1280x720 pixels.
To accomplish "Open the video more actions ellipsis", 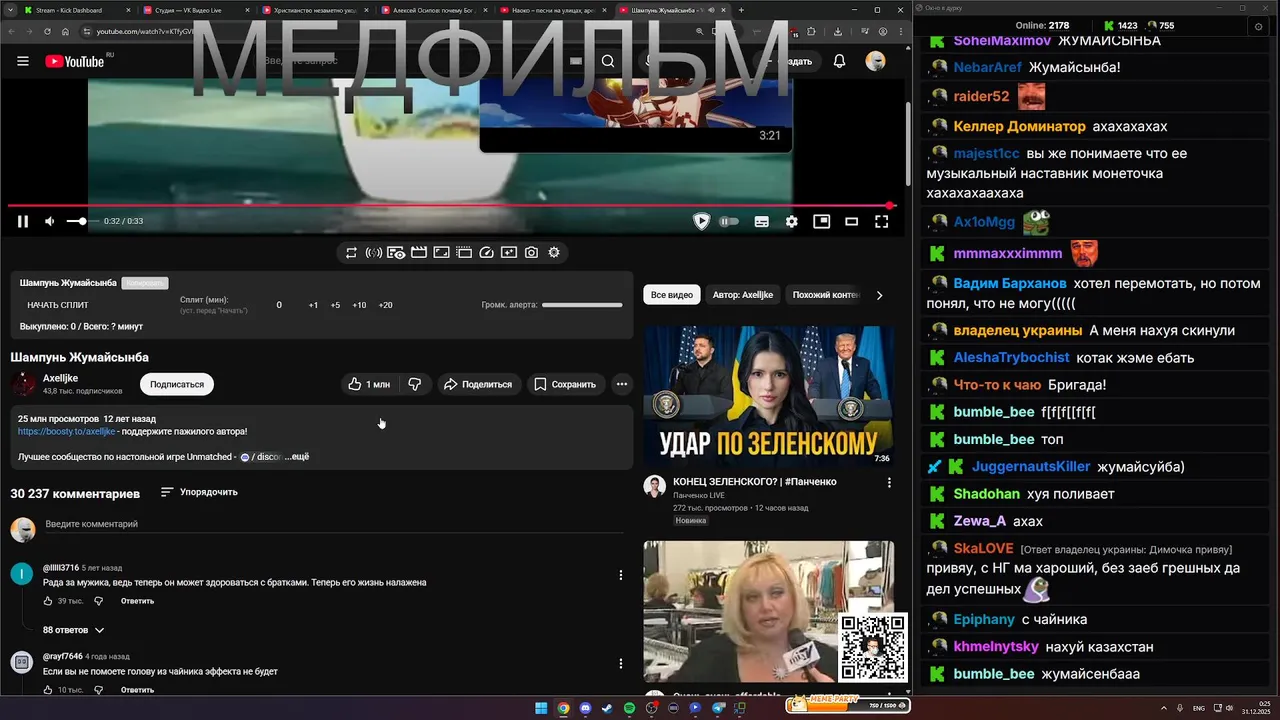I will pos(622,384).
